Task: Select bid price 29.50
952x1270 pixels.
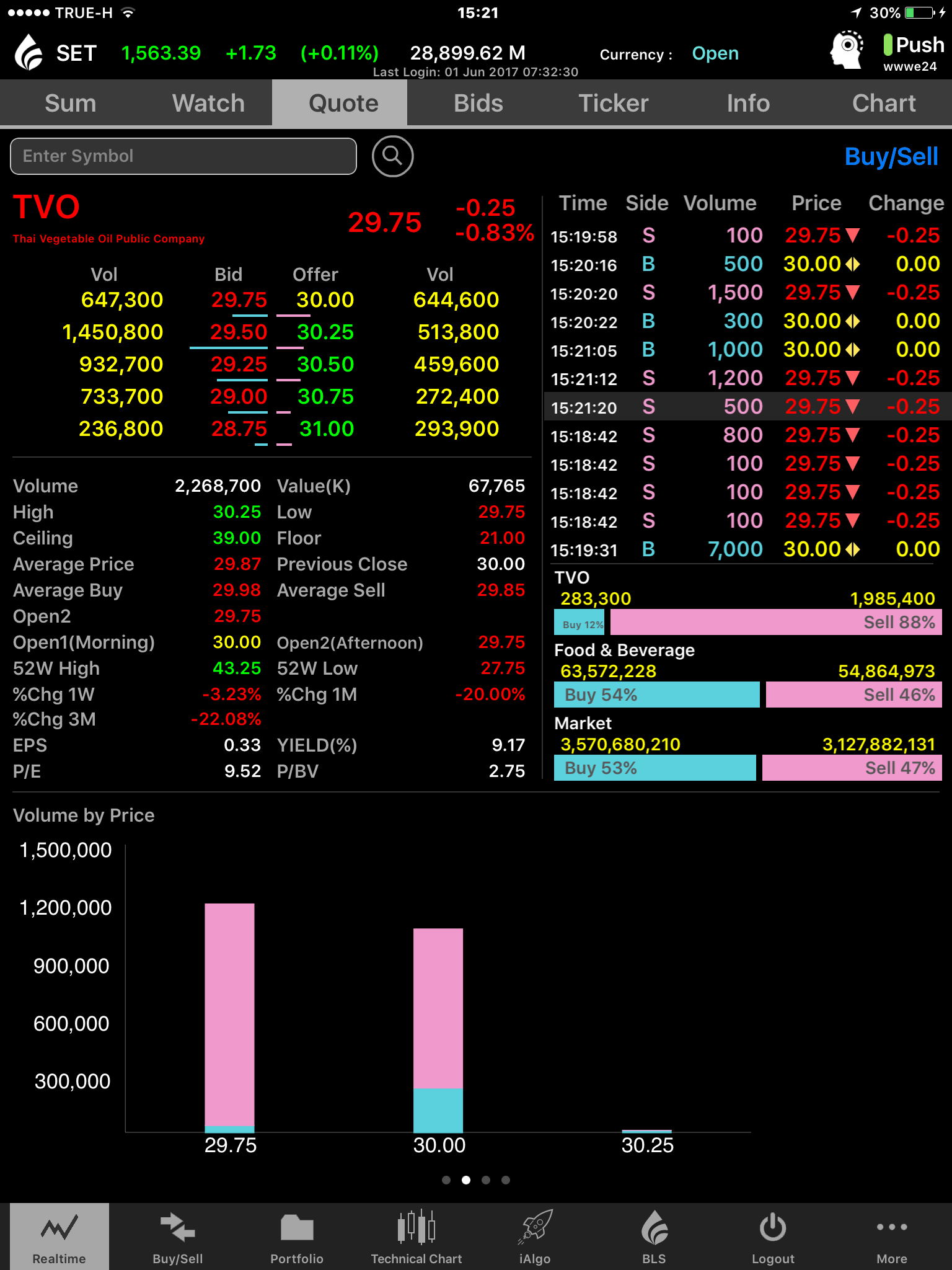Action: tap(239, 332)
